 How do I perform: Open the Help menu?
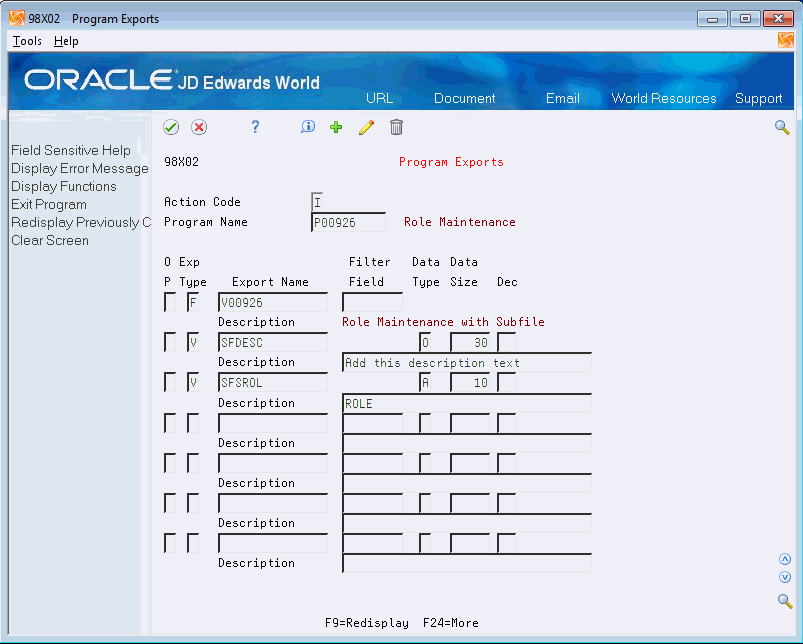coord(66,41)
